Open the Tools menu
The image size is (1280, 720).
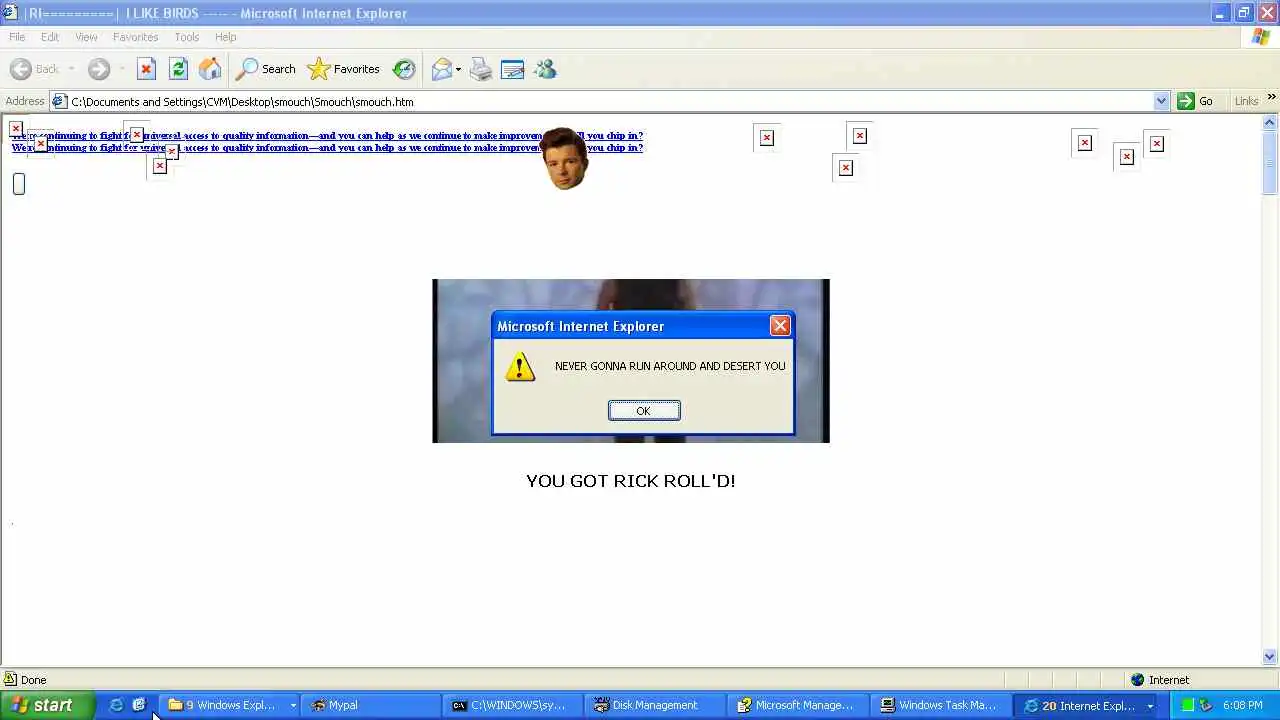pyautogui.click(x=187, y=37)
